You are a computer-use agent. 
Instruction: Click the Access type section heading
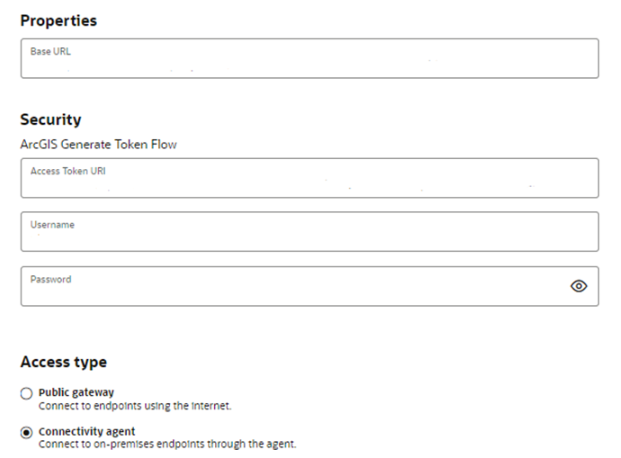coord(63,362)
